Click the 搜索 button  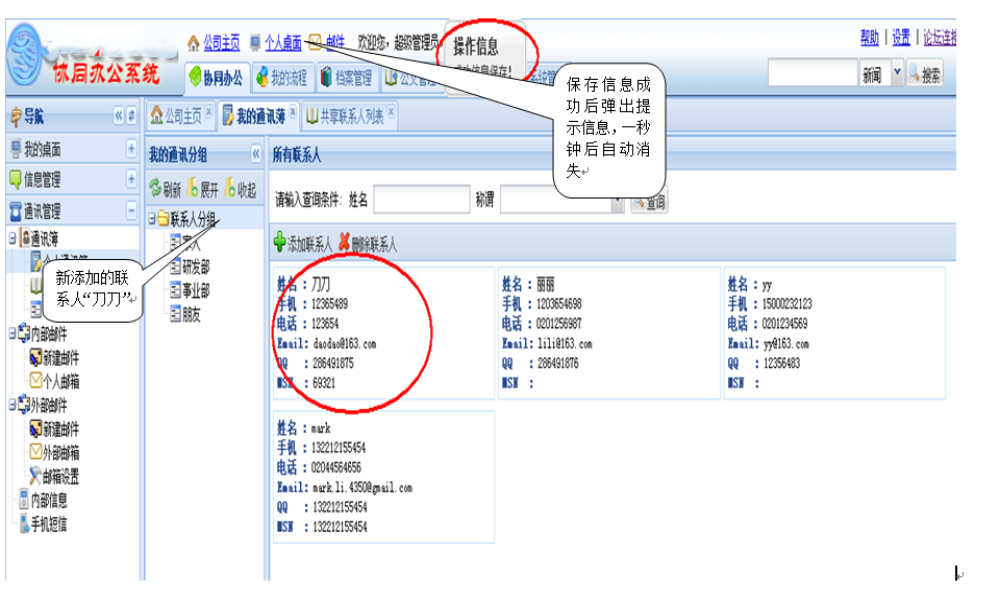(x=925, y=75)
